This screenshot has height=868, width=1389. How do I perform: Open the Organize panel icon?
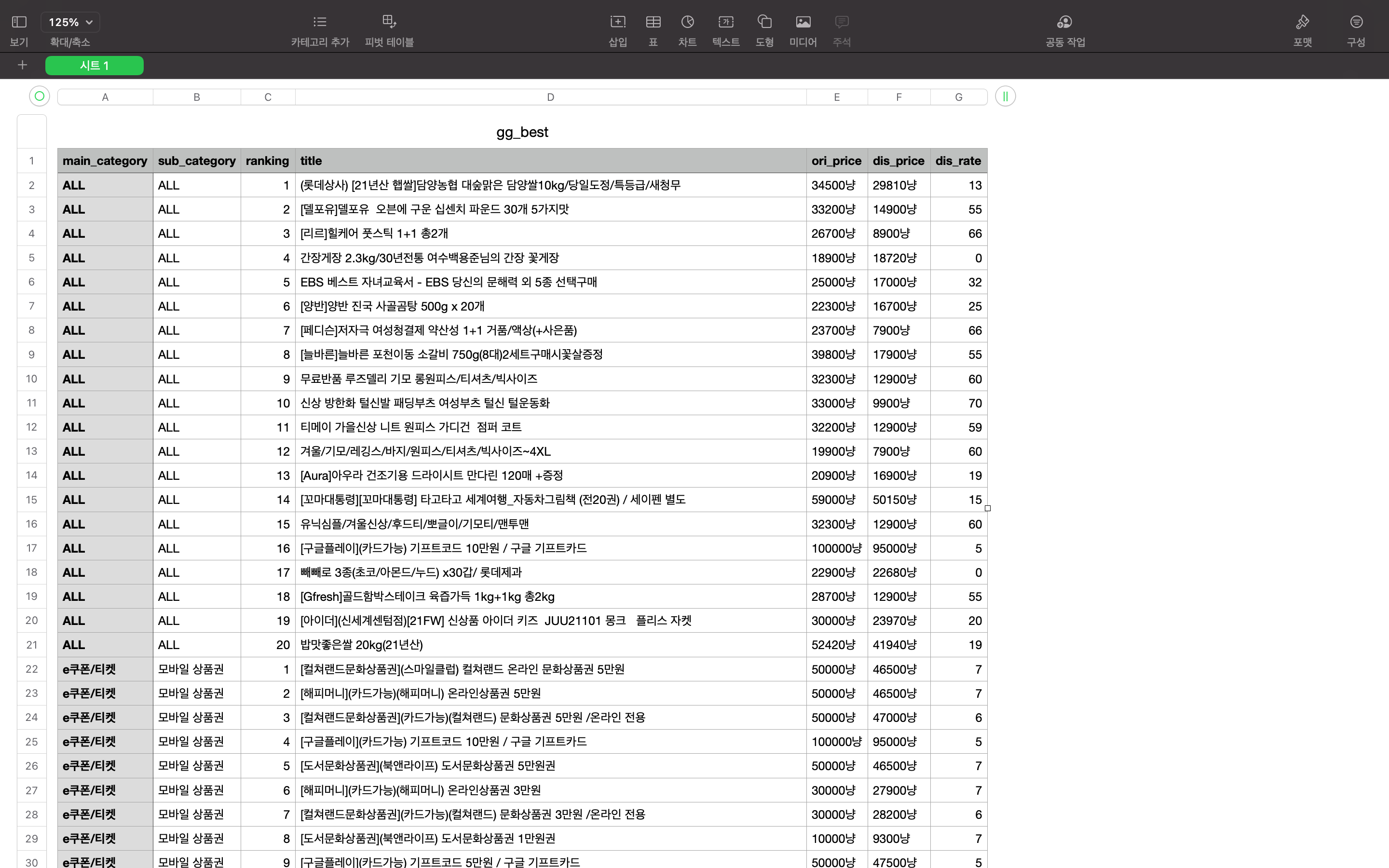click(1356, 22)
